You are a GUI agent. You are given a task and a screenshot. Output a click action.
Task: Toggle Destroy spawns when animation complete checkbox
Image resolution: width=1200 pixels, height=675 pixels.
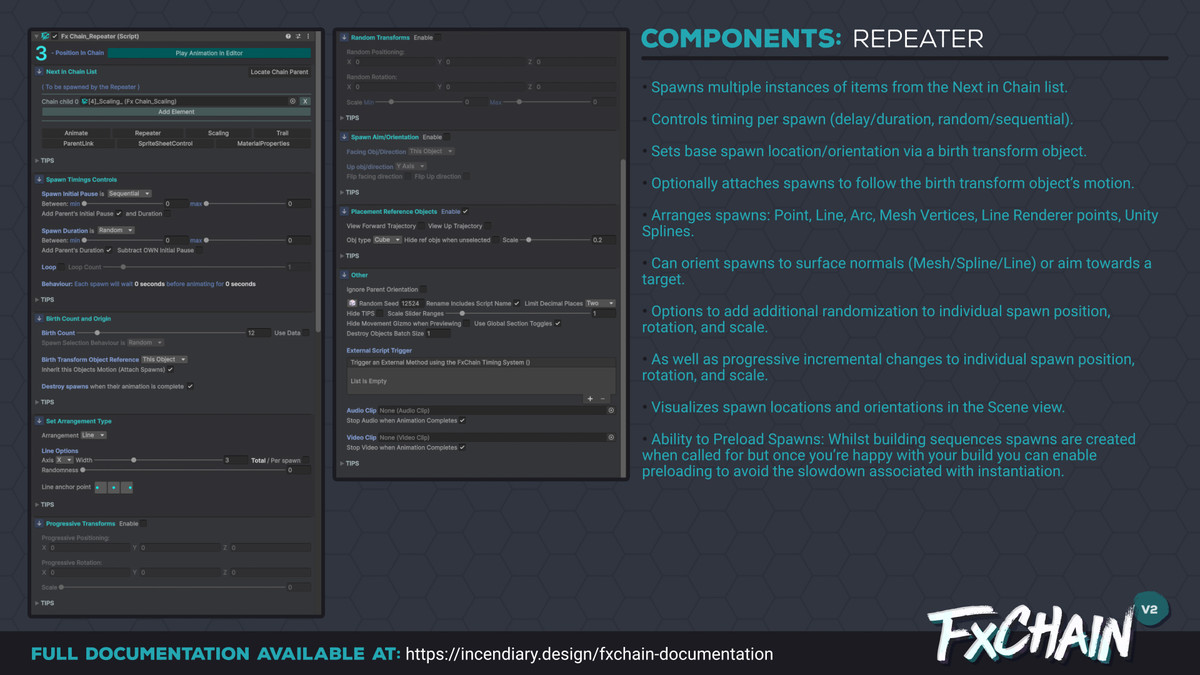(x=190, y=385)
